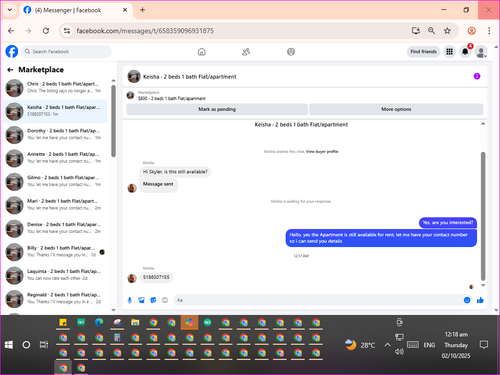
Task: Open Task View on taskbar
Action: [44, 345]
